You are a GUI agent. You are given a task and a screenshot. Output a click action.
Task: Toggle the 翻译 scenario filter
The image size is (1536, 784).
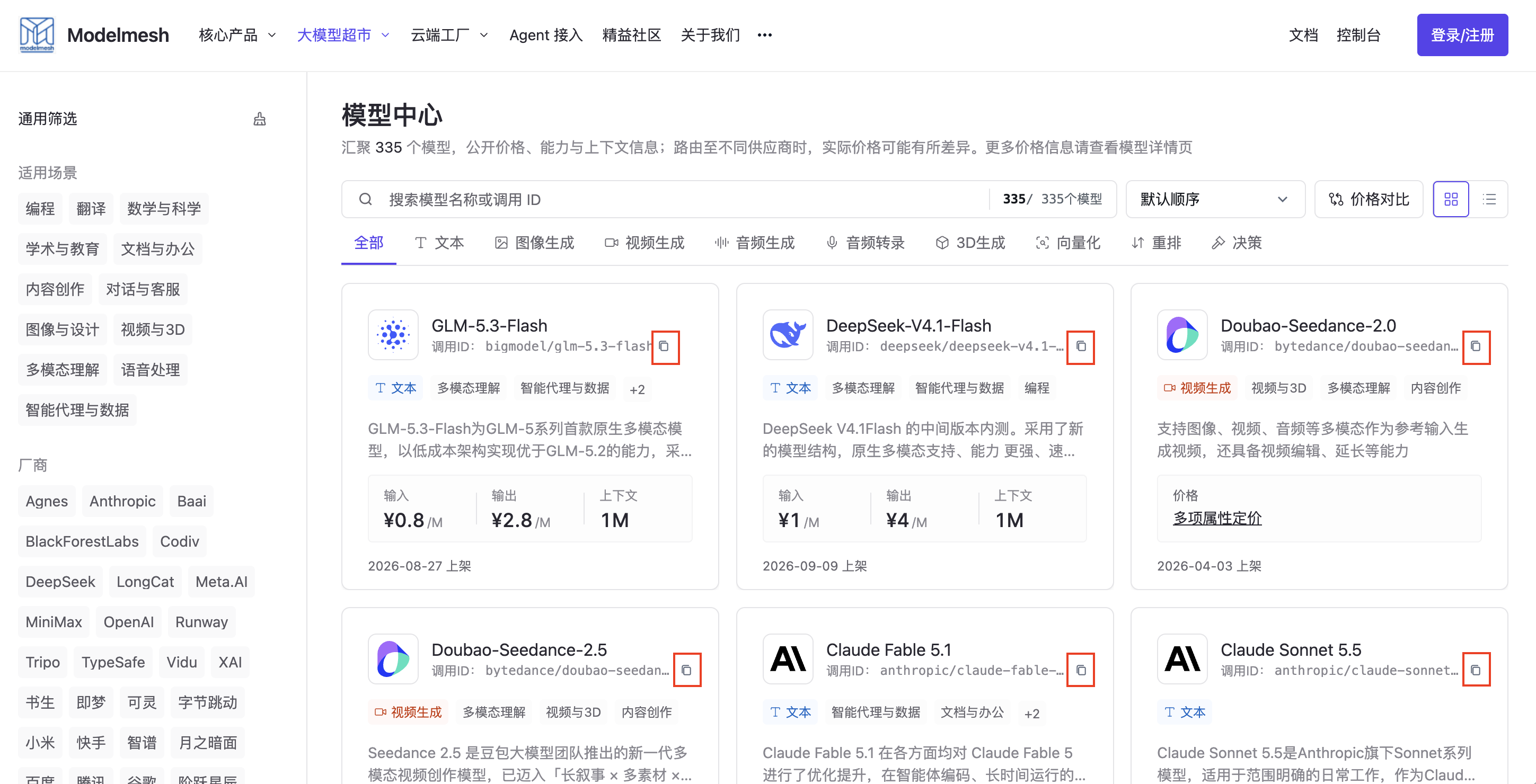point(91,209)
